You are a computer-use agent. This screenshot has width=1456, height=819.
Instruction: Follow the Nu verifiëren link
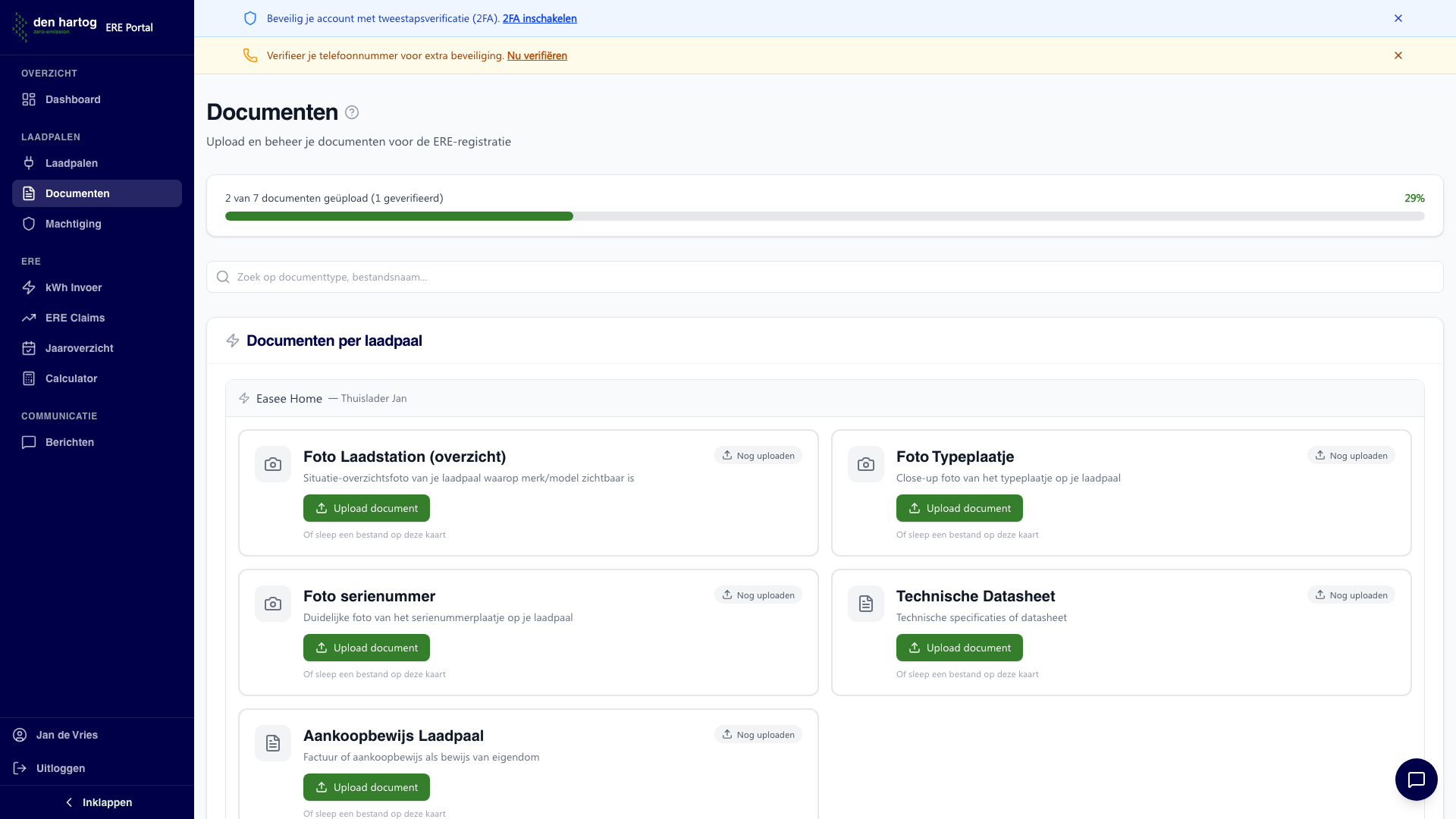tap(537, 55)
